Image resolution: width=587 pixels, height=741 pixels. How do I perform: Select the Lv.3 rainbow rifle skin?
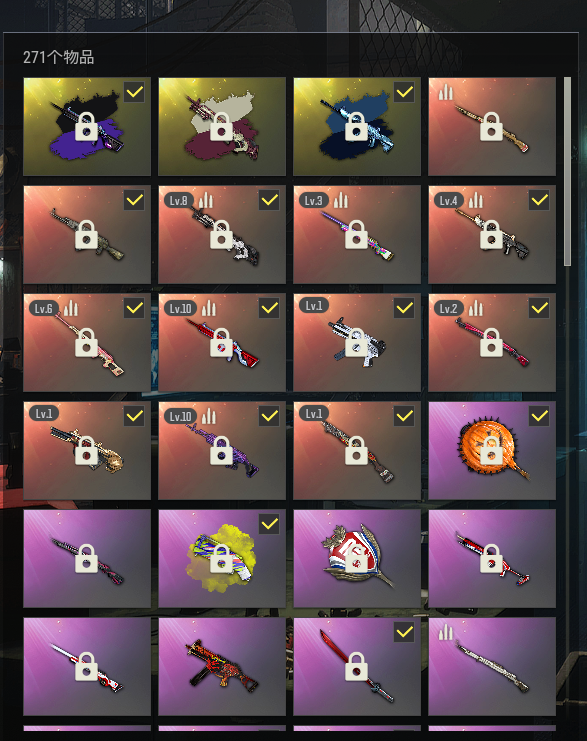point(357,234)
